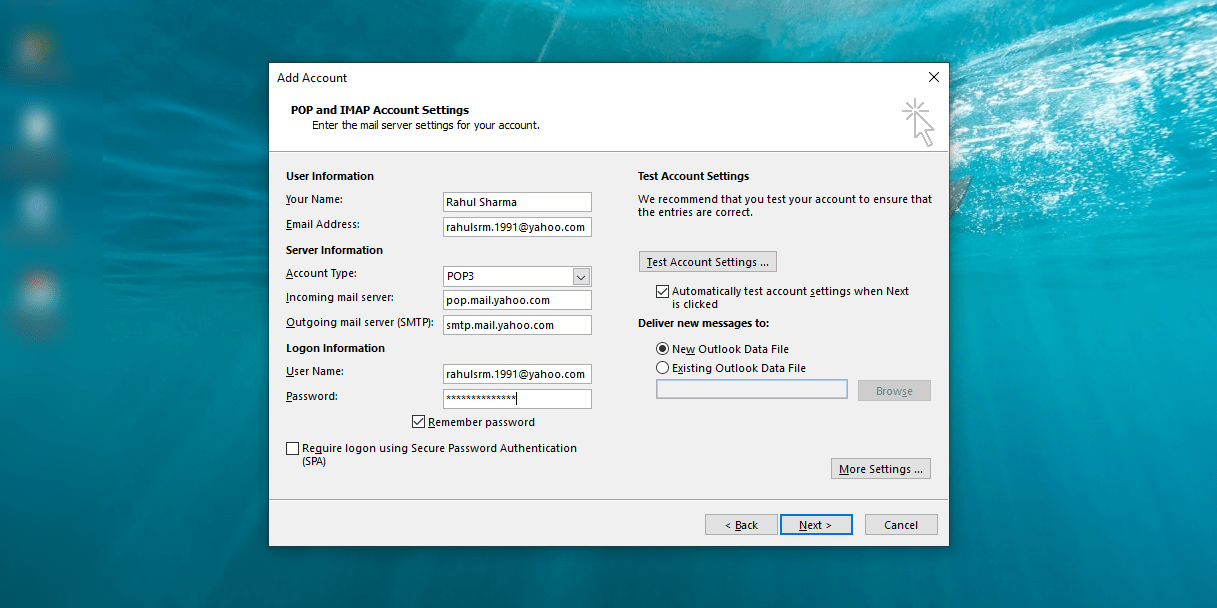Click the Deliver new messages to label
1217x608 pixels.
704,323
